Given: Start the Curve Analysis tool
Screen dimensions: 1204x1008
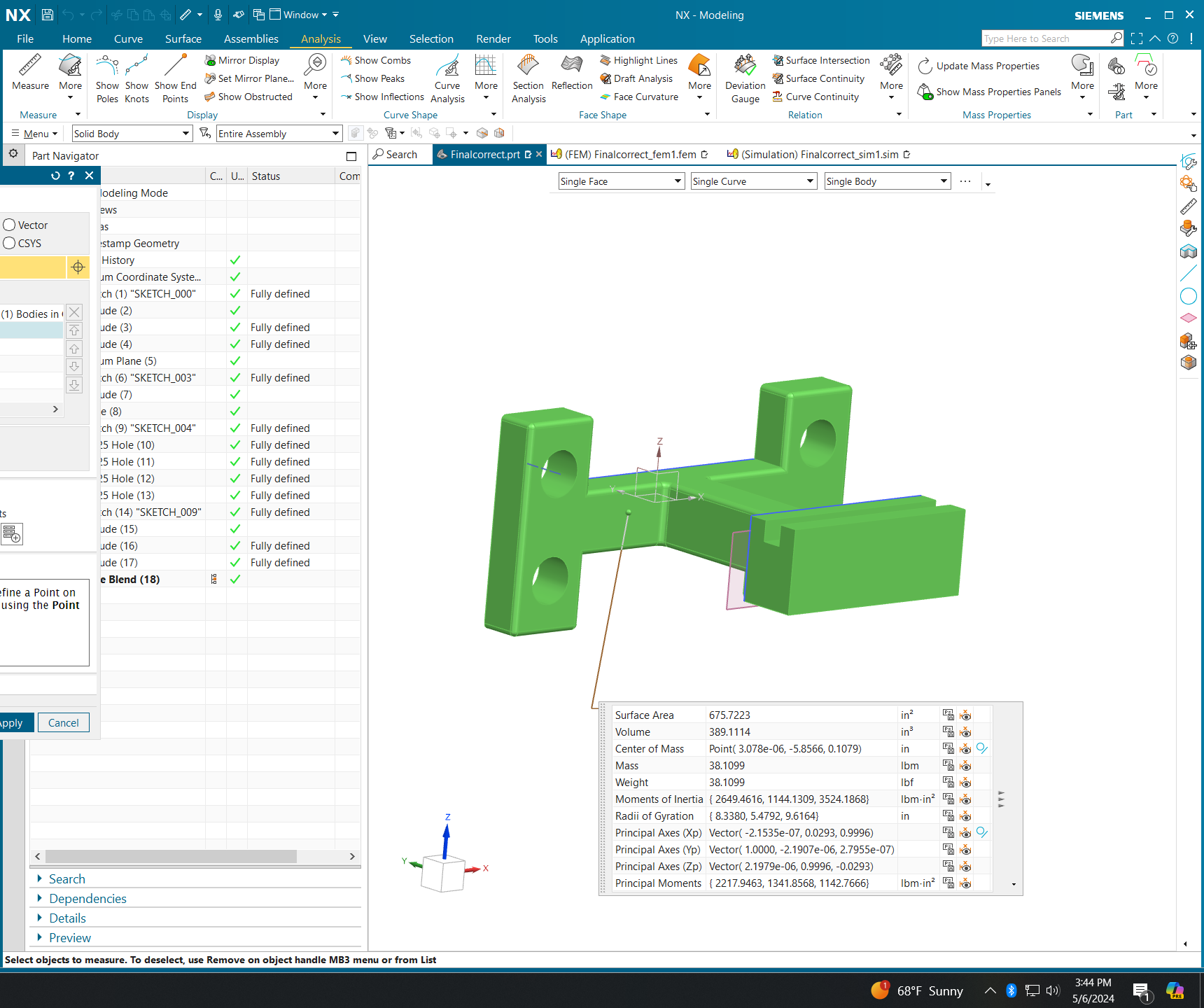Looking at the screenshot, I should point(447,77).
